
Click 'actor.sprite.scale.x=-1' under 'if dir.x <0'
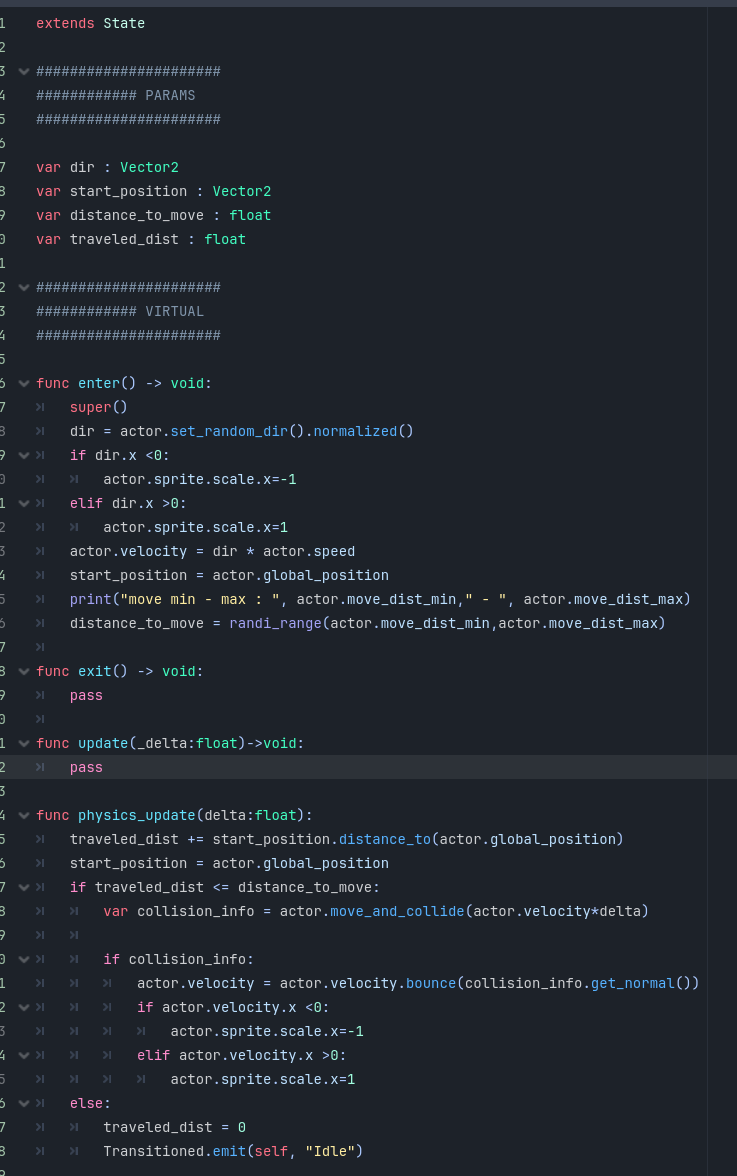pos(200,479)
